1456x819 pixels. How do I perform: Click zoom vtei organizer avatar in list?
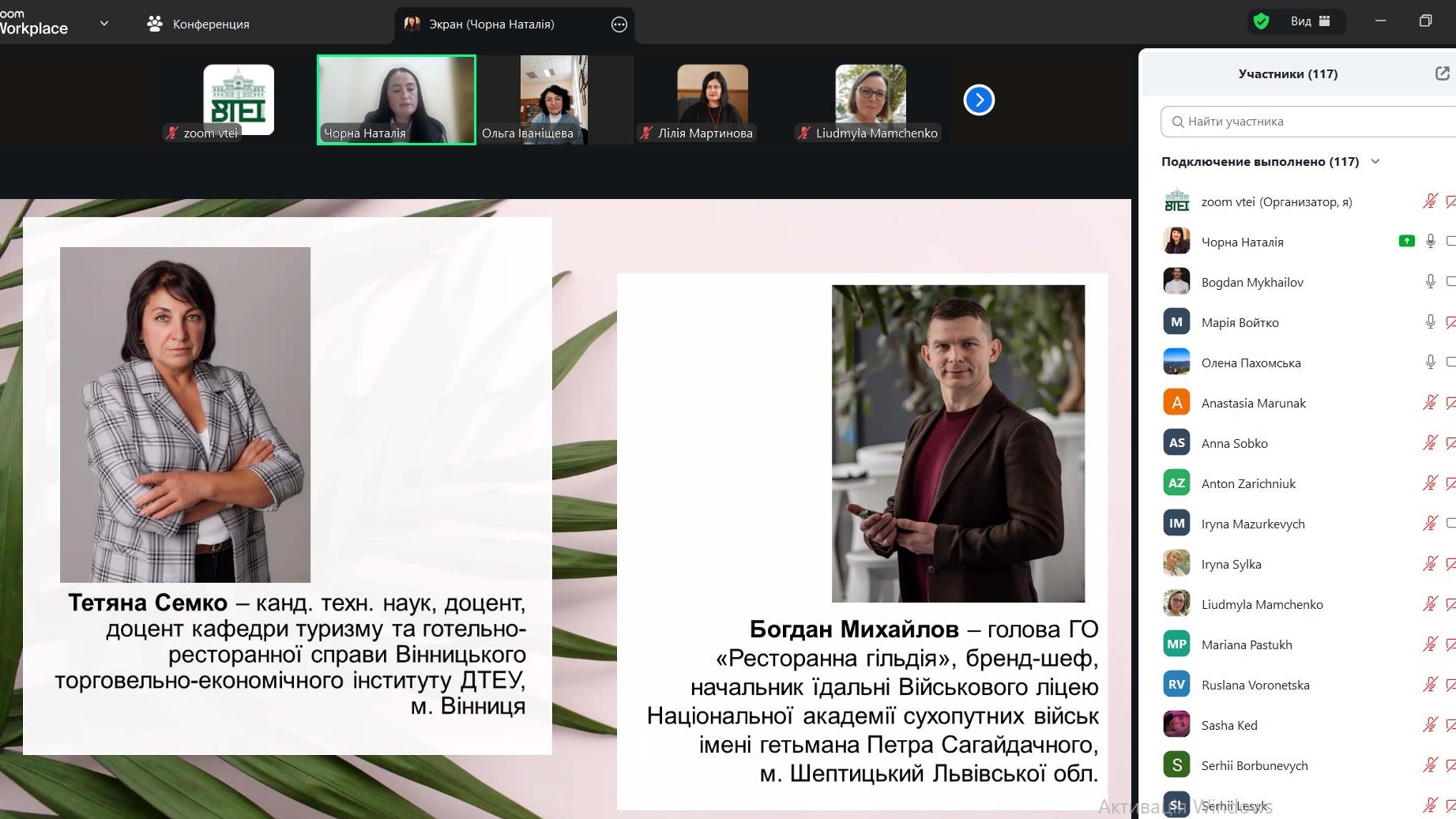click(x=1176, y=201)
